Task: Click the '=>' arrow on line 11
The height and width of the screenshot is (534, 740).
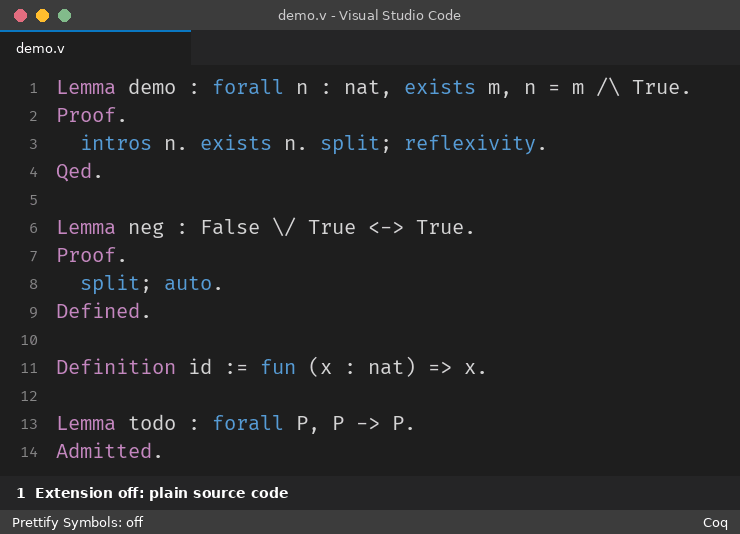Action: 440,367
